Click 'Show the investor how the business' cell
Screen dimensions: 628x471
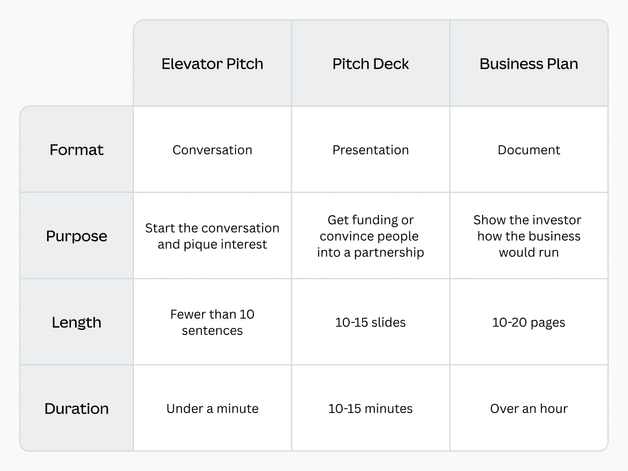tap(528, 236)
